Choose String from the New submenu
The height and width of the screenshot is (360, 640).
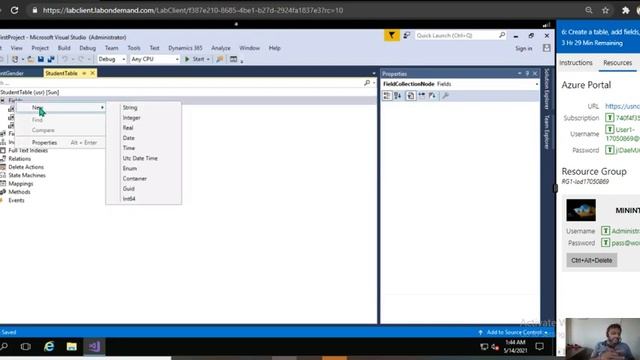[x=130, y=107]
